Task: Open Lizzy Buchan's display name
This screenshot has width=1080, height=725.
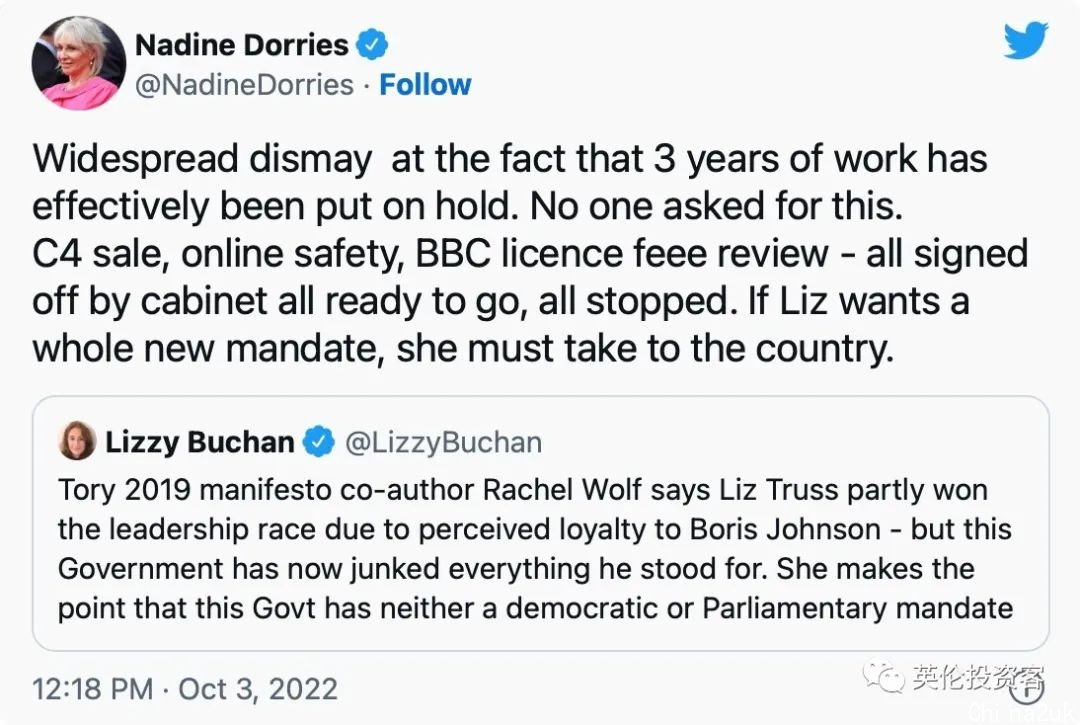Action: point(200,441)
